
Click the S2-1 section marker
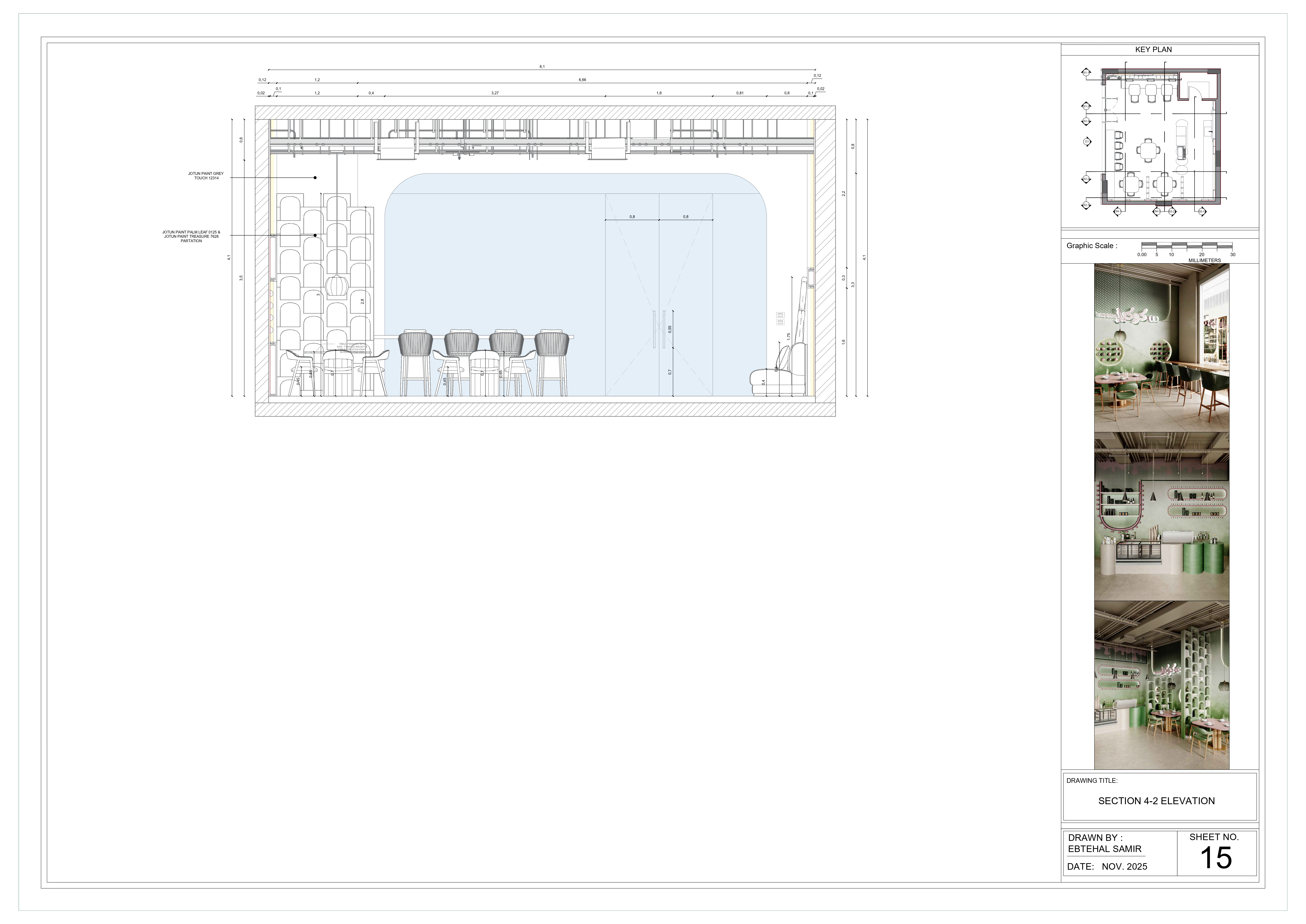(1087, 205)
